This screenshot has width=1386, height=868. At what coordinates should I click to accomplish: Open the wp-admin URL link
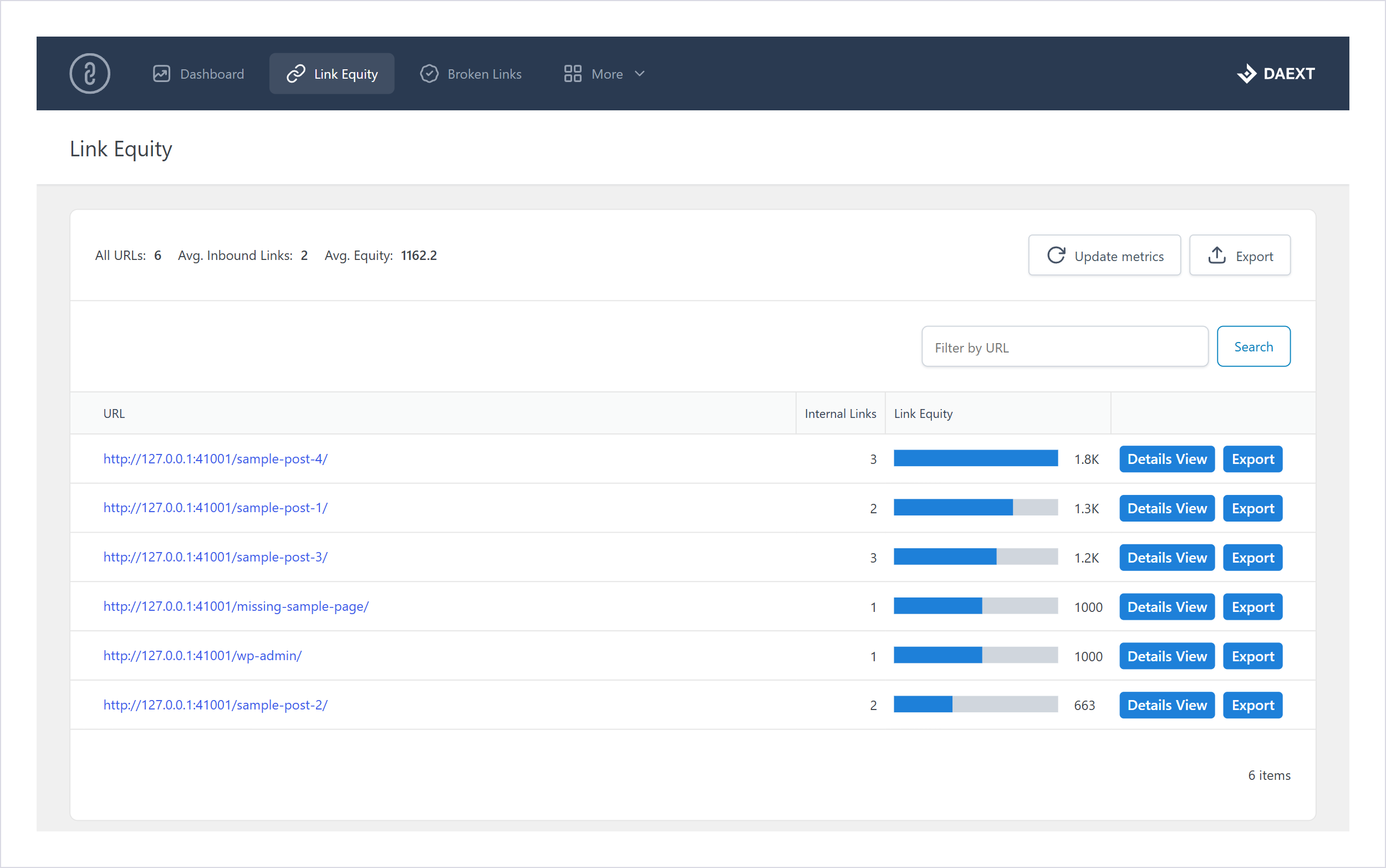click(202, 656)
